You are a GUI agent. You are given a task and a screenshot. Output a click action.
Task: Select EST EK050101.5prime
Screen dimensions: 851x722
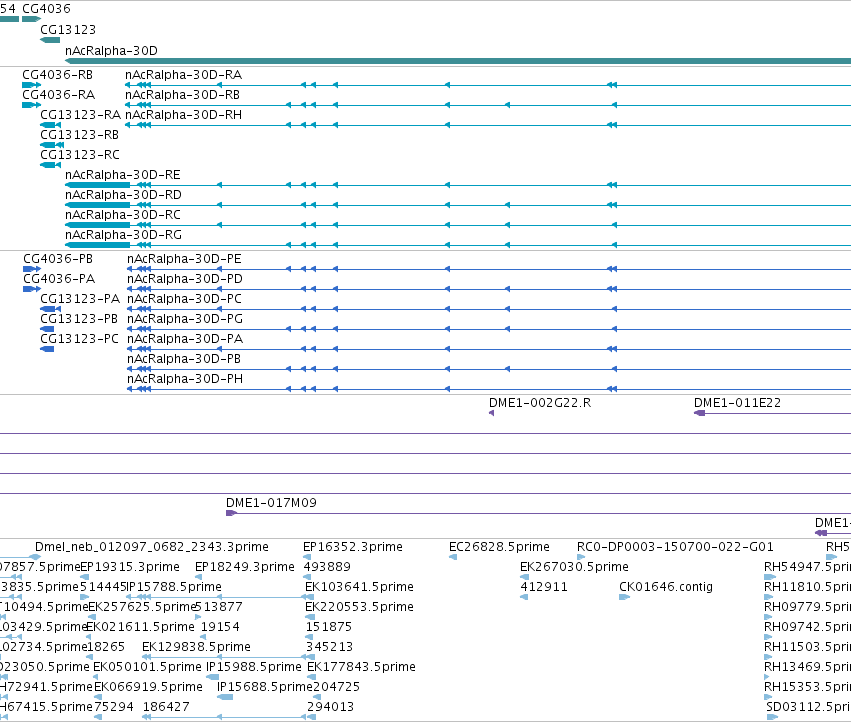click(147, 667)
